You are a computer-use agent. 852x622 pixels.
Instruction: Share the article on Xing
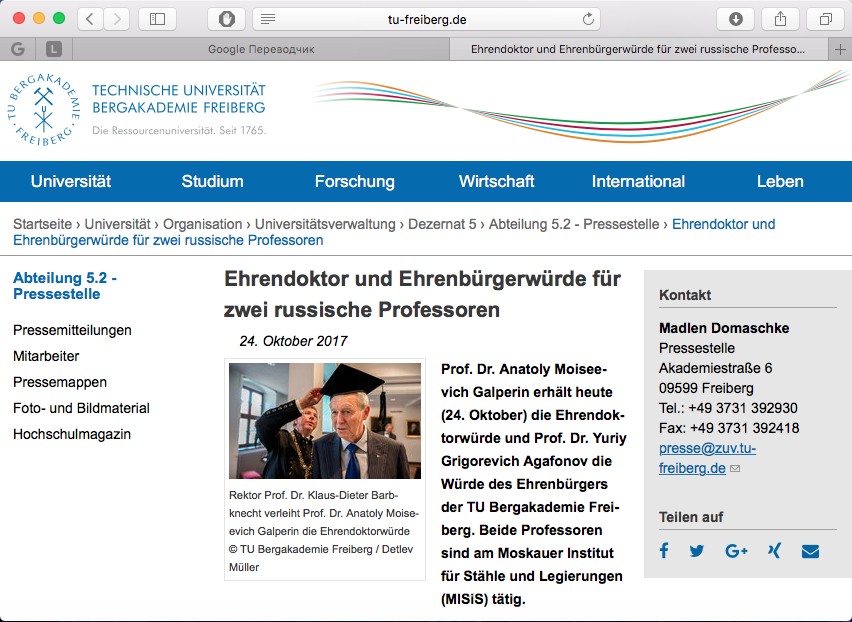tap(774, 551)
